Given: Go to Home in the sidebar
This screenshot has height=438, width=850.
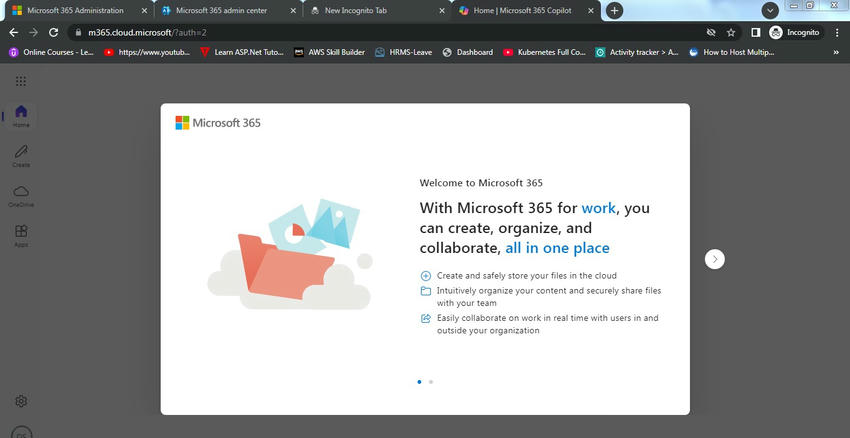Looking at the screenshot, I should (21, 116).
